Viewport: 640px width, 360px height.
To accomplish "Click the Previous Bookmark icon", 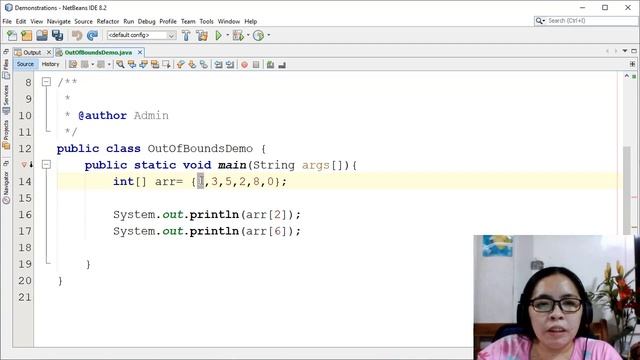I will (180, 64).
